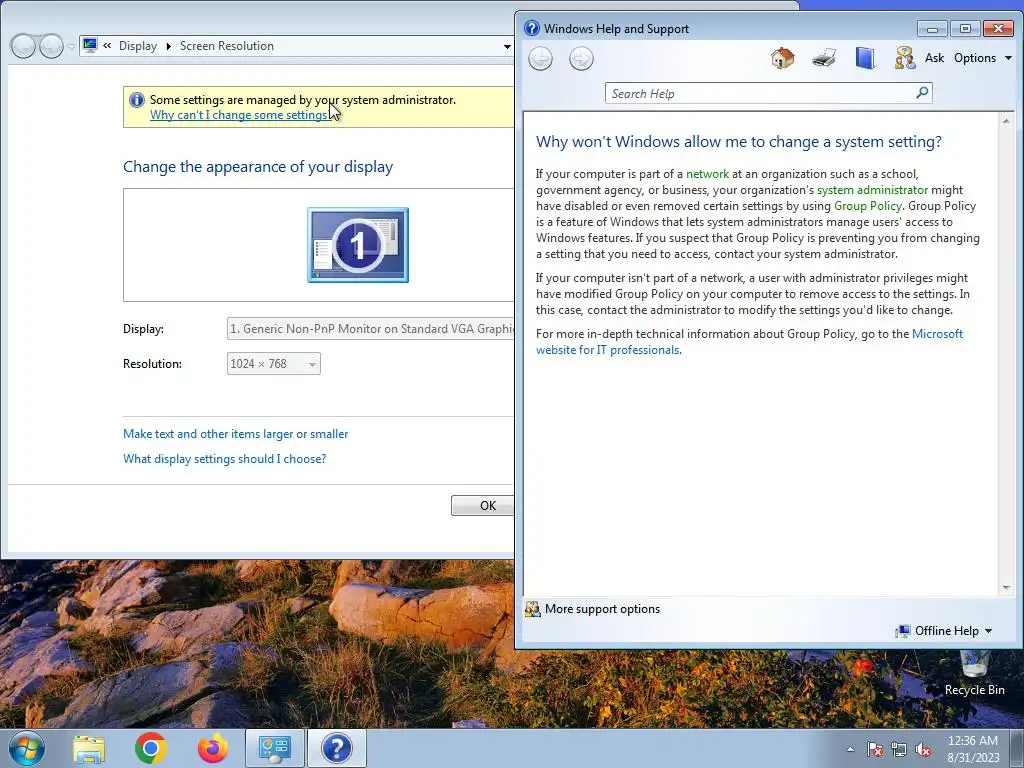Click 'Screen Resolution' in the address breadcrumb
The width and height of the screenshot is (1024, 768).
(x=227, y=46)
